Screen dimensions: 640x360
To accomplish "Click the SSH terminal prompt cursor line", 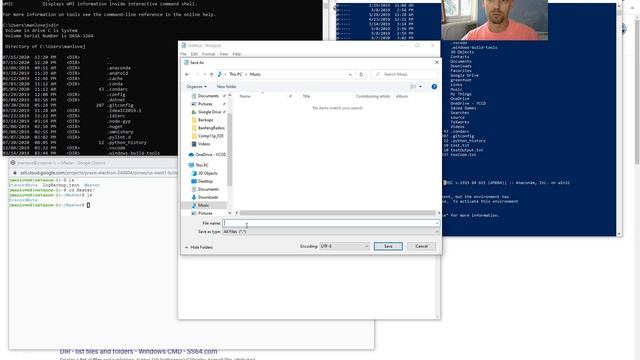I will 49,205.
